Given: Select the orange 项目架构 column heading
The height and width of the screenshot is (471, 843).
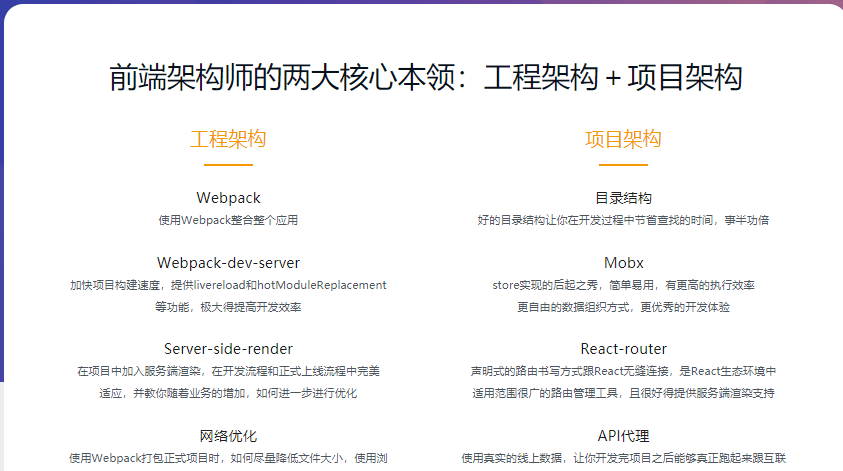Looking at the screenshot, I should tap(623, 139).
